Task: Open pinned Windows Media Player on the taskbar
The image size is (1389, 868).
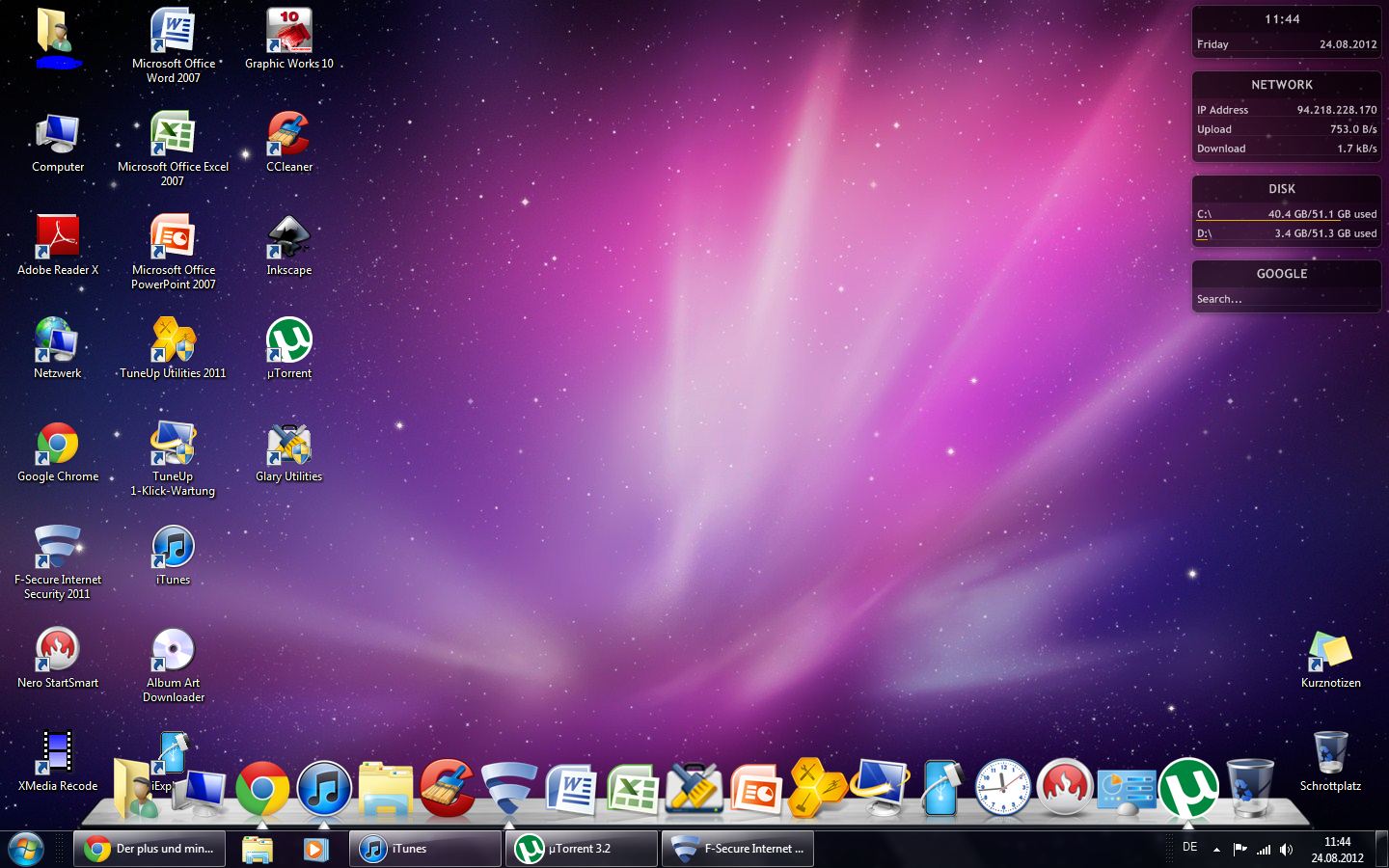Action: pos(314,849)
